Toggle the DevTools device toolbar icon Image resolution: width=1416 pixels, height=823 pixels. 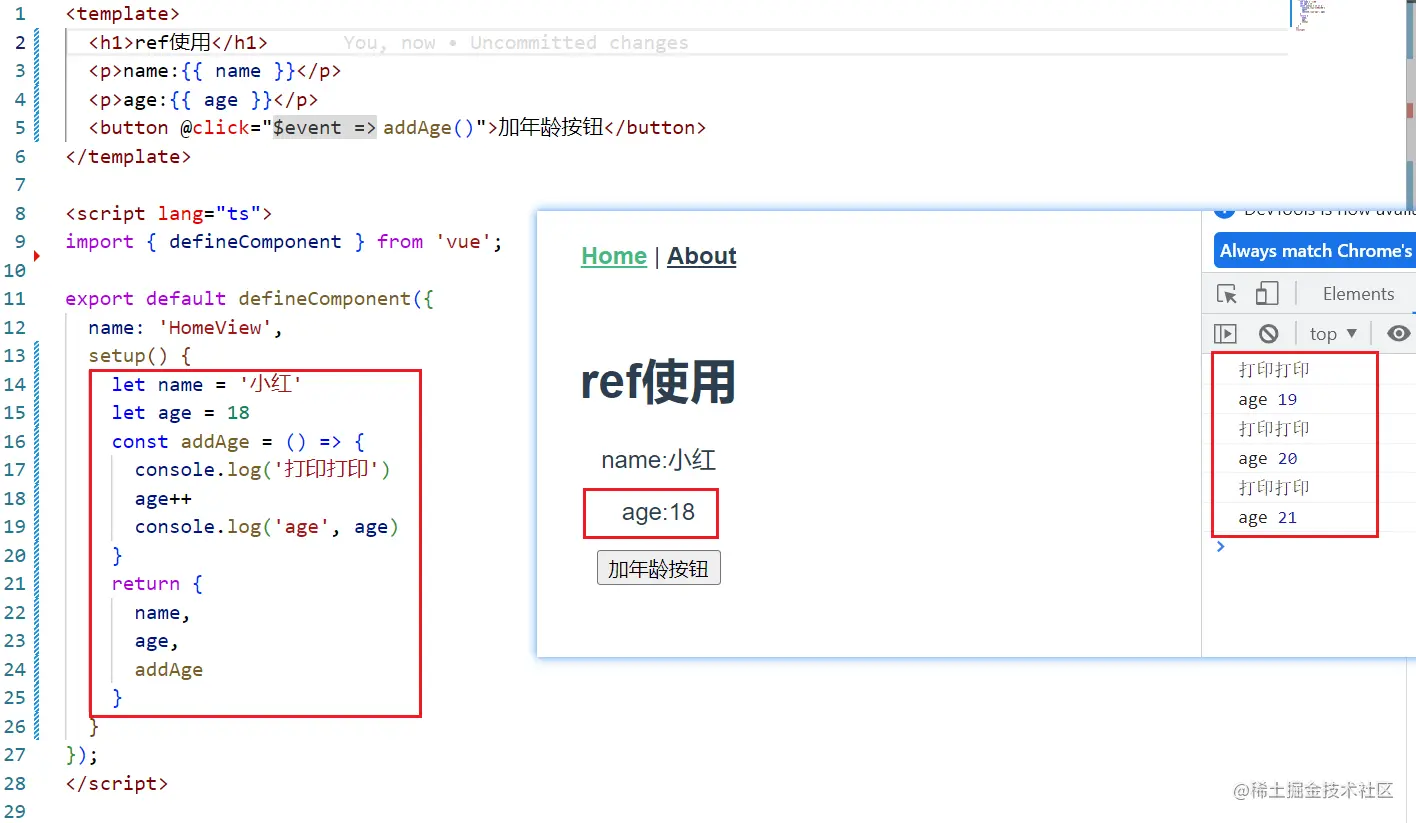(x=1267, y=294)
